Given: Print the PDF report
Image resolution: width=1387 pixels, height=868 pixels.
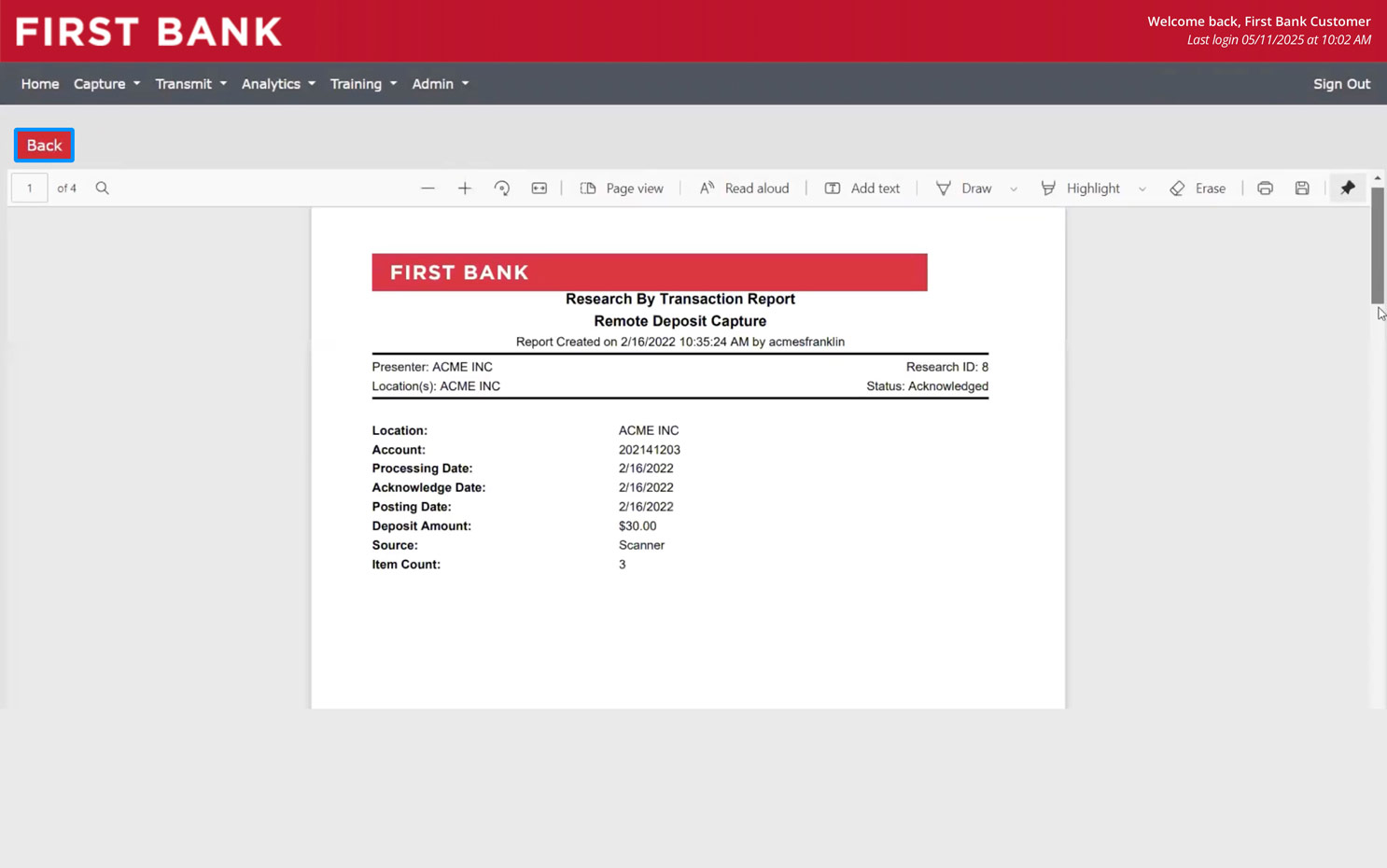Looking at the screenshot, I should (x=1265, y=189).
